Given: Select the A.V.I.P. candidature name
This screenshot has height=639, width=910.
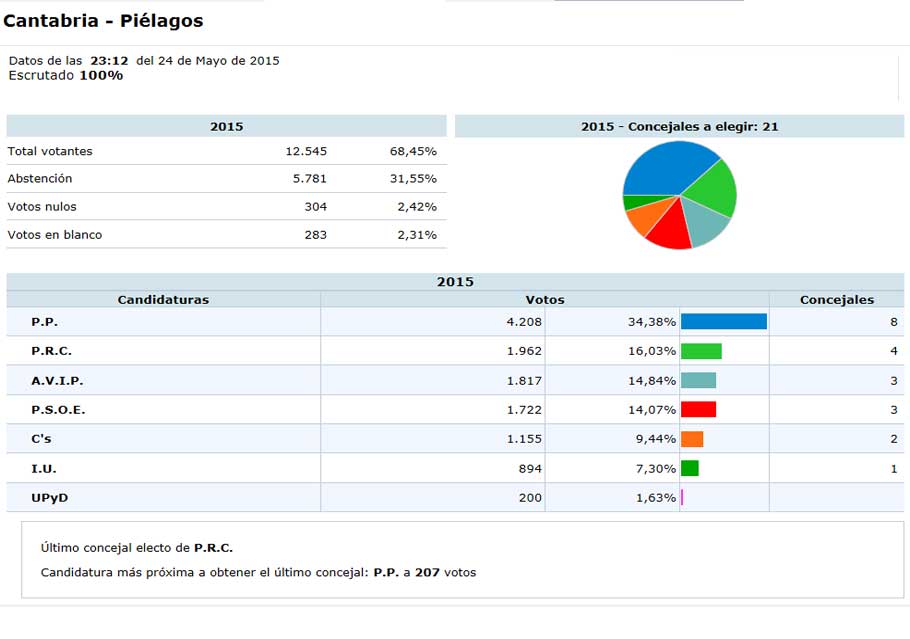Looking at the screenshot, I should click(57, 381).
